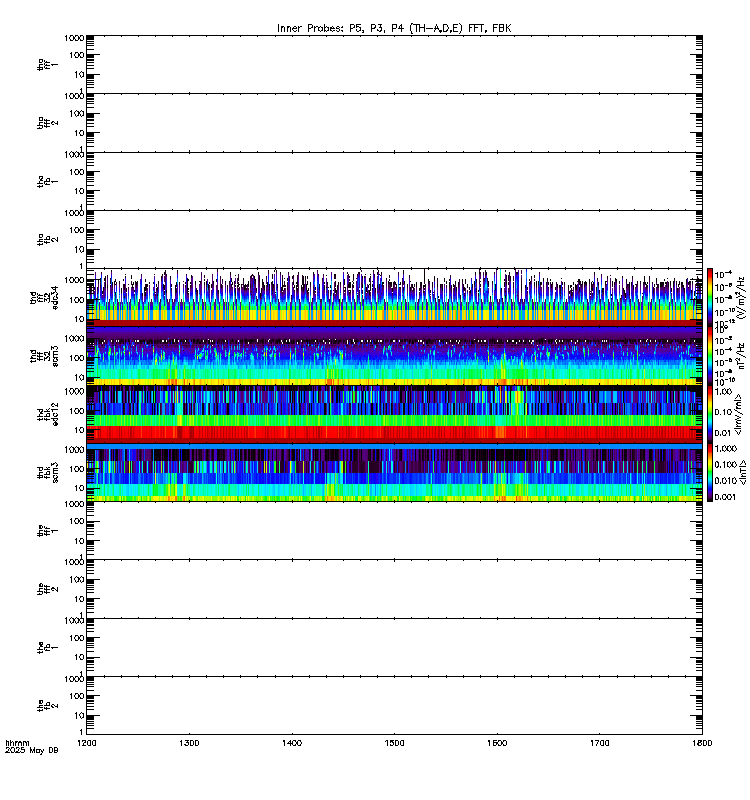
Task: Click the 1600 time axis label
Action: point(497,743)
